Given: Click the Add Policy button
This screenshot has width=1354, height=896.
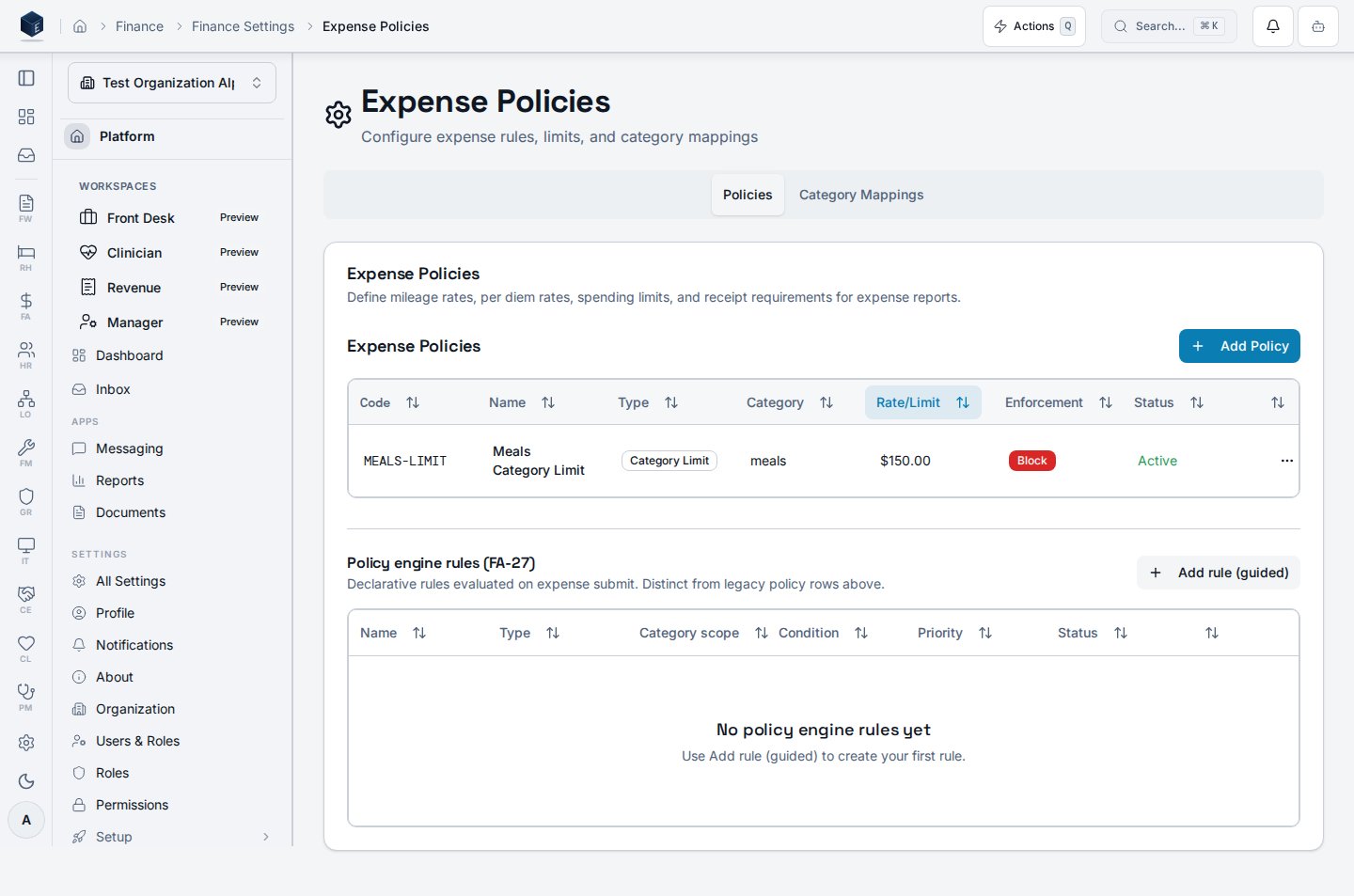Looking at the screenshot, I should 1239,346.
